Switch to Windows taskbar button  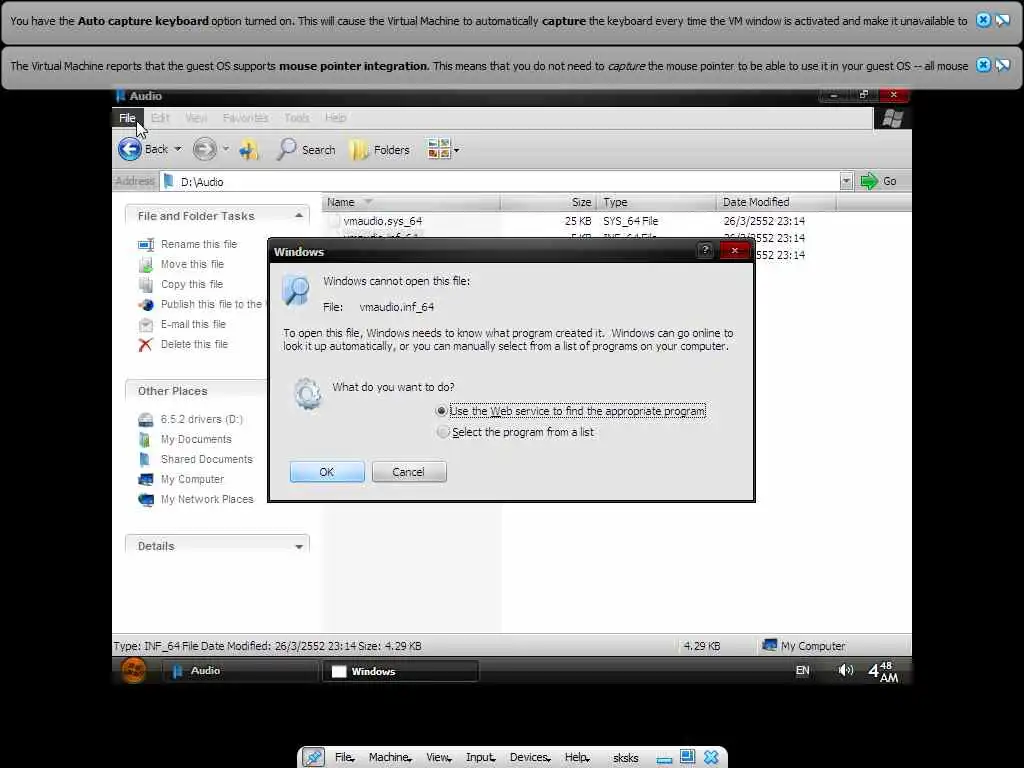tap(400, 671)
